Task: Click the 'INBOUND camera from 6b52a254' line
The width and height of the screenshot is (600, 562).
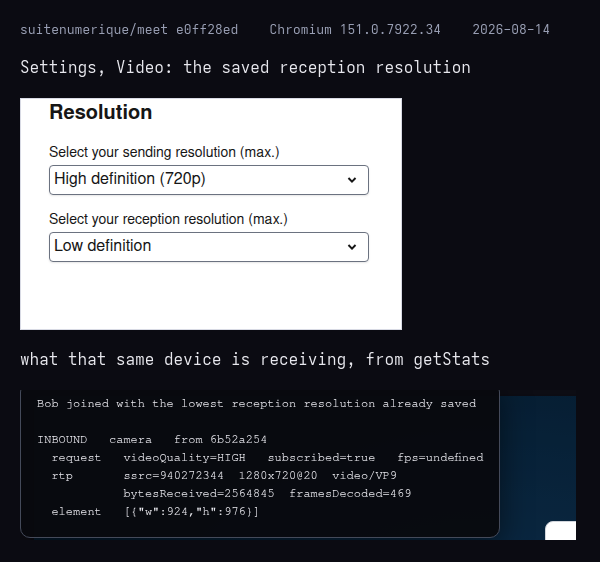Action: tap(152, 440)
